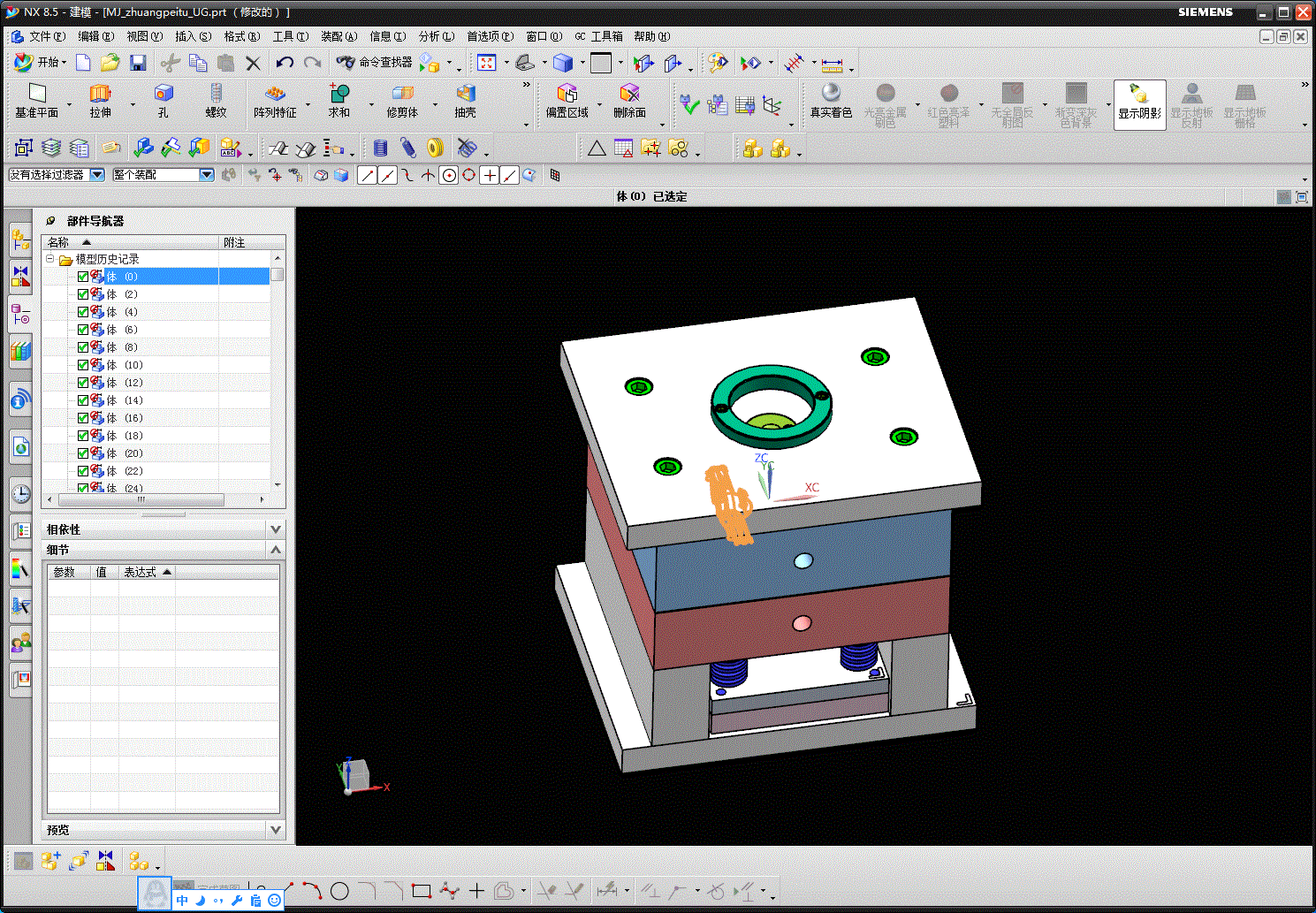Image resolution: width=1316 pixels, height=913 pixels.
Task: Click the 名称 column header
Action: tap(58, 242)
